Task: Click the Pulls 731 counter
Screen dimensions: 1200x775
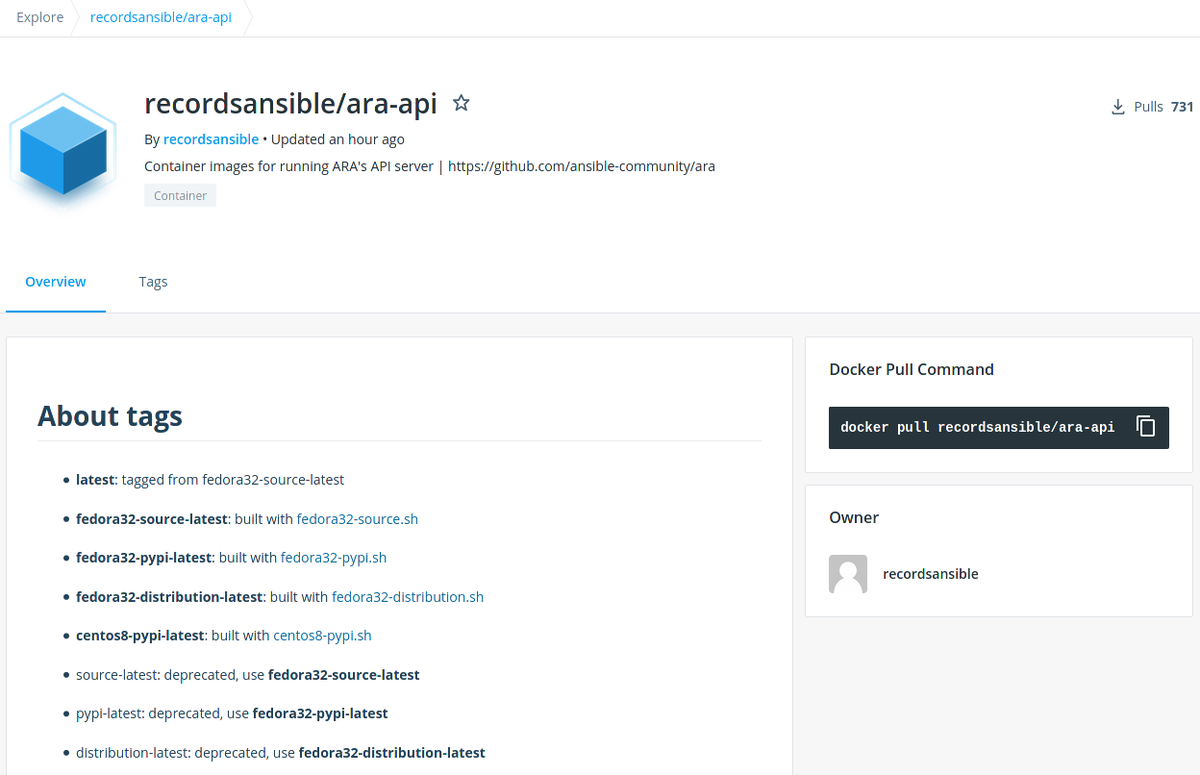Action: 1163,106
